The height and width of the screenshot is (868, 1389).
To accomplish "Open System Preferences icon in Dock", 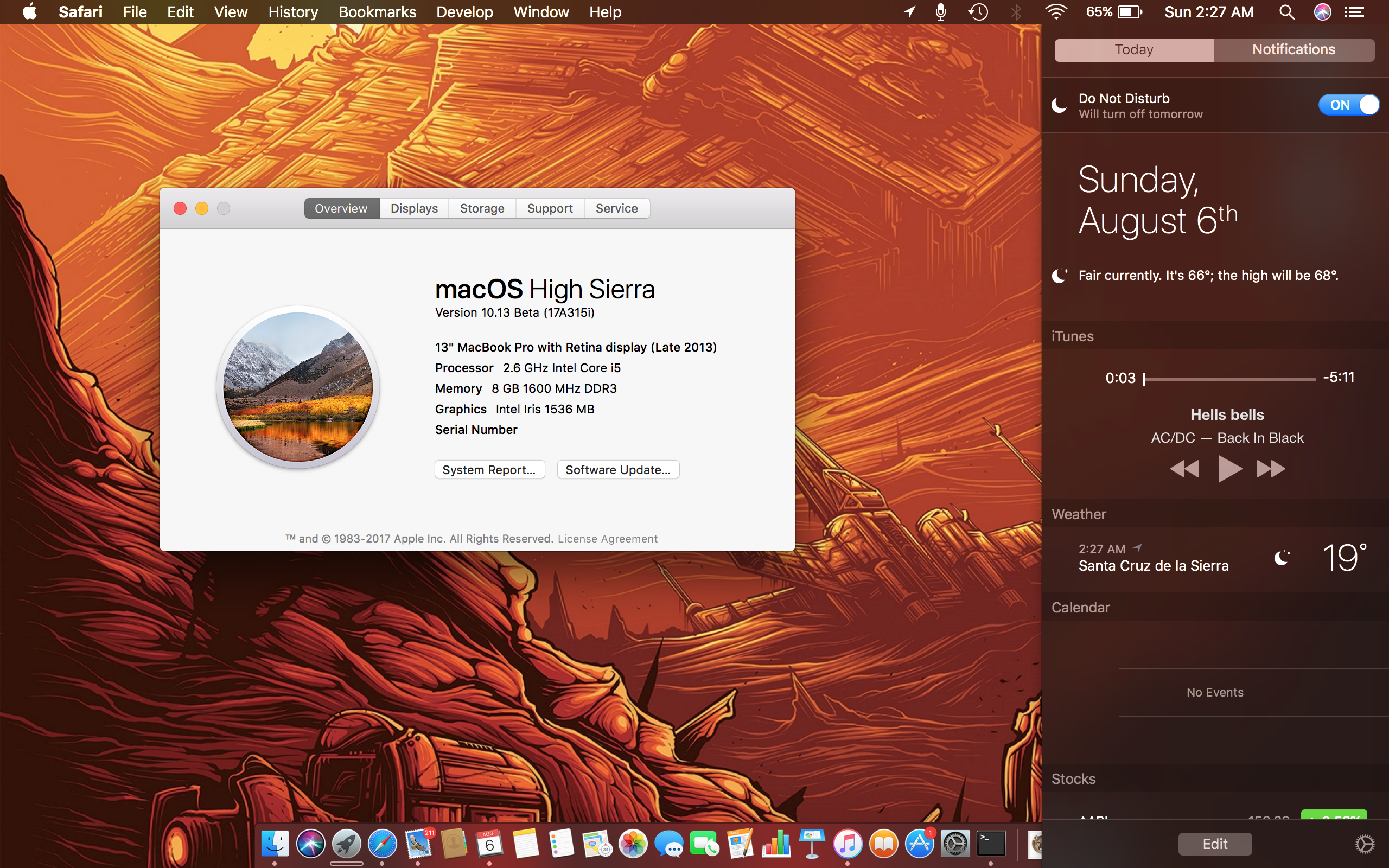I will [956, 844].
